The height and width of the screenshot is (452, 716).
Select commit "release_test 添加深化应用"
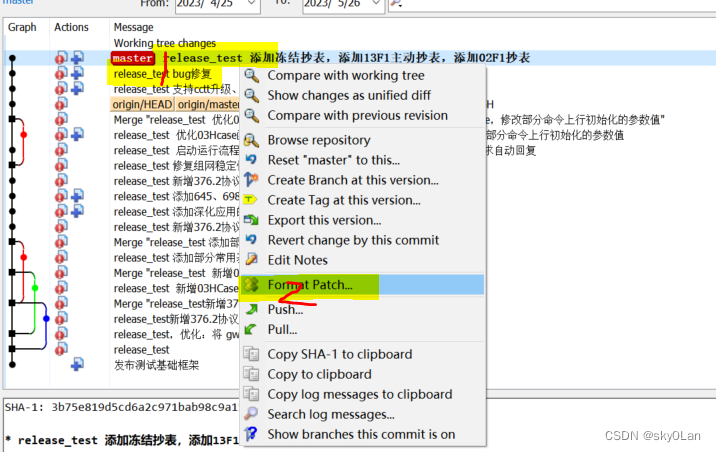click(176, 212)
